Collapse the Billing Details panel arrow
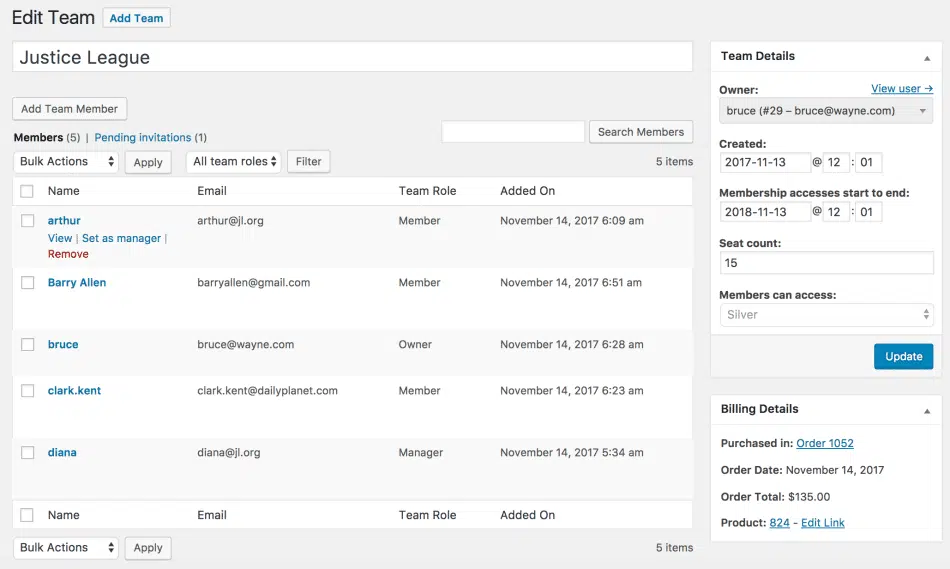The image size is (950, 569). pos(926,411)
